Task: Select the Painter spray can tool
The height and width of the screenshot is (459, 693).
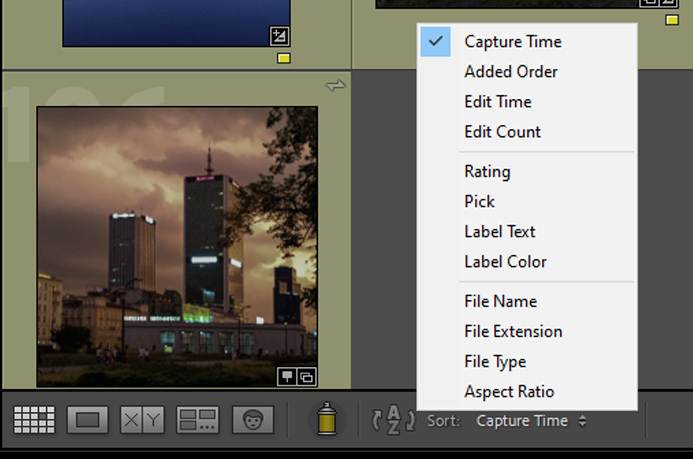Action: click(x=327, y=419)
